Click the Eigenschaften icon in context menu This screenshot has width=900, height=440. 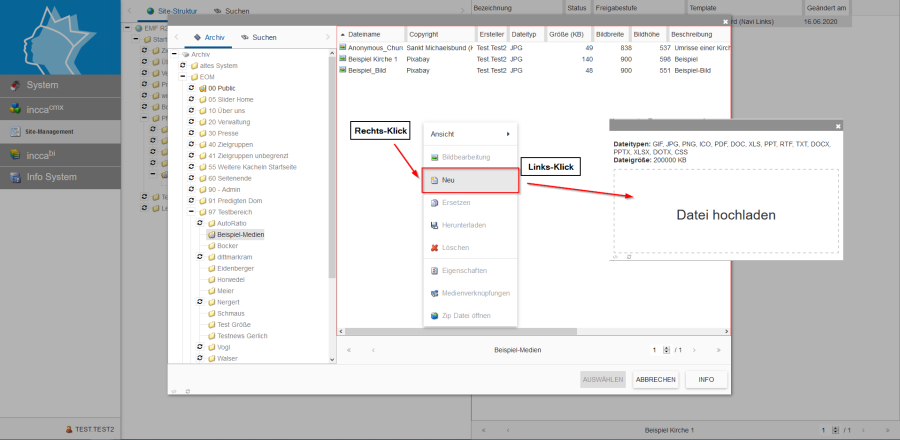pyautogui.click(x=433, y=271)
